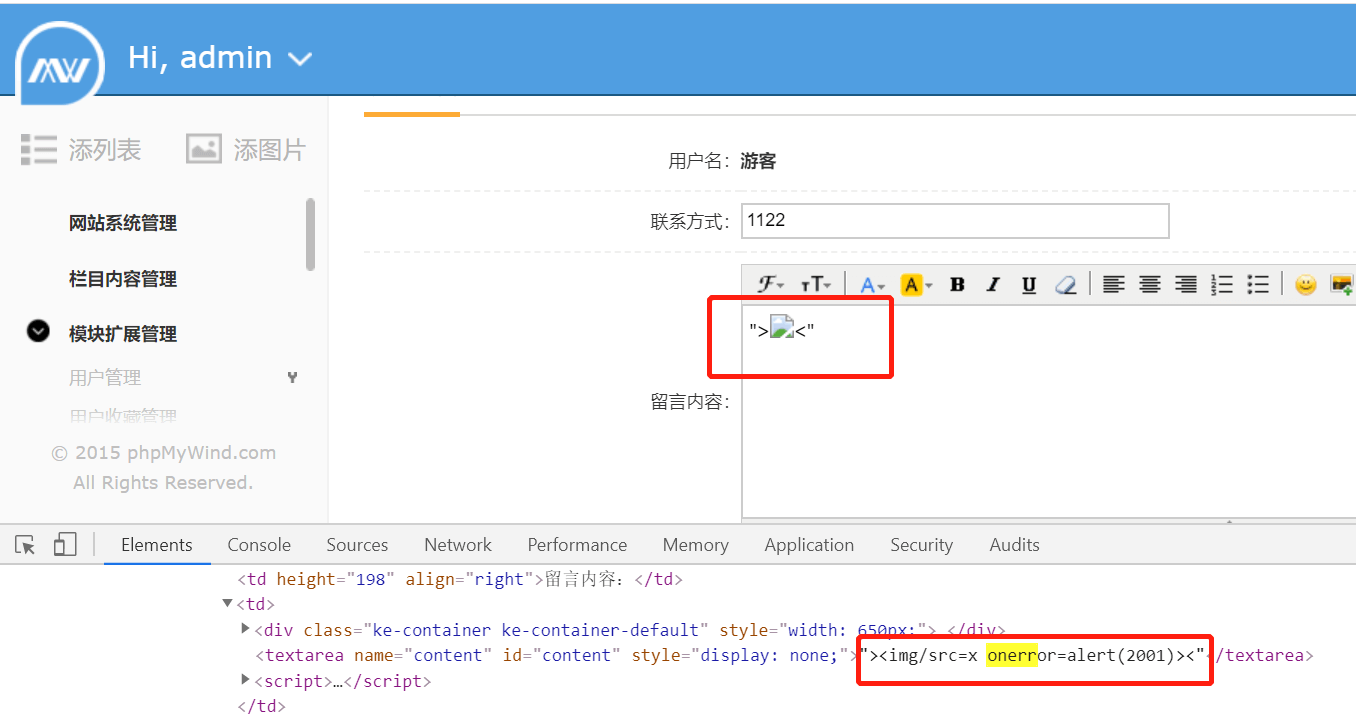The image size is (1356, 724).
Task: Click the © 2015 phpMyWind.com footer text
Action: [x=163, y=453]
